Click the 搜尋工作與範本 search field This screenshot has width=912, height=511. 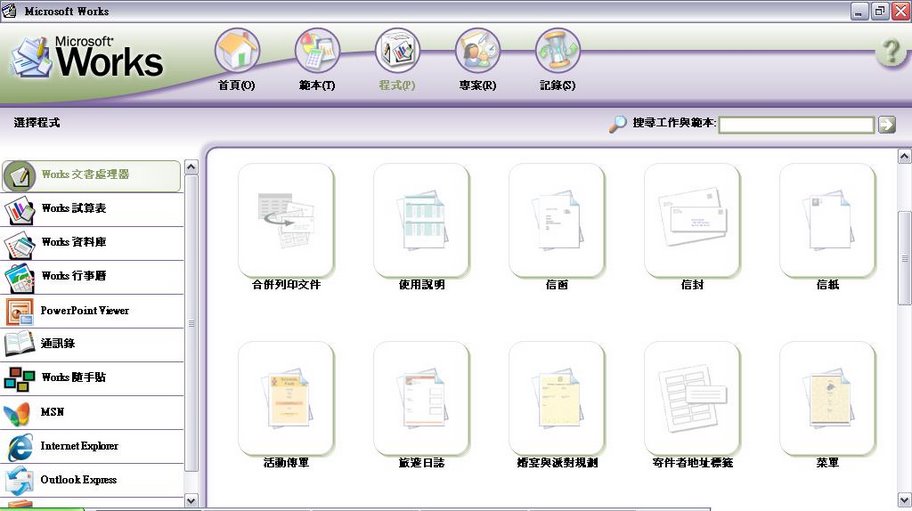tap(796, 124)
